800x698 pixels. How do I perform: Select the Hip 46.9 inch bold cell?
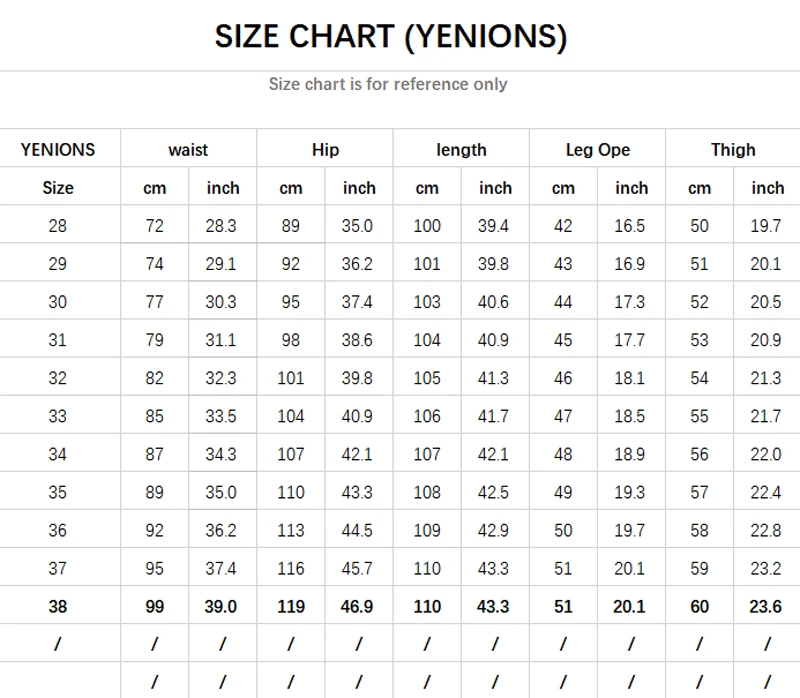[x=358, y=606]
